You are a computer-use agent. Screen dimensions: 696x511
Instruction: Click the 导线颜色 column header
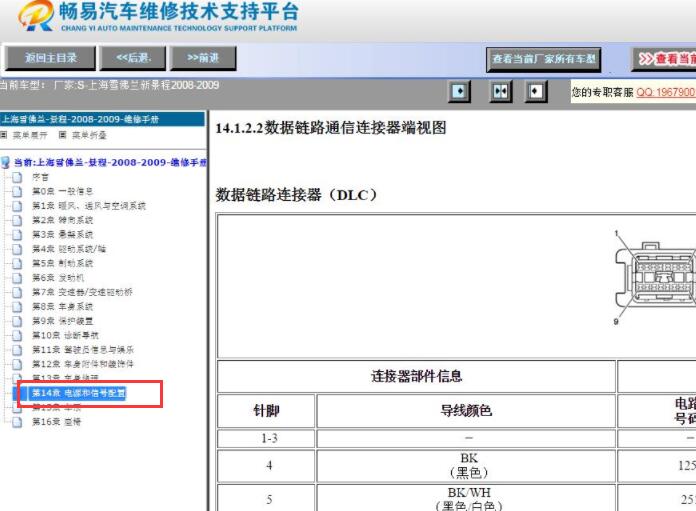pyautogui.click(x=466, y=411)
